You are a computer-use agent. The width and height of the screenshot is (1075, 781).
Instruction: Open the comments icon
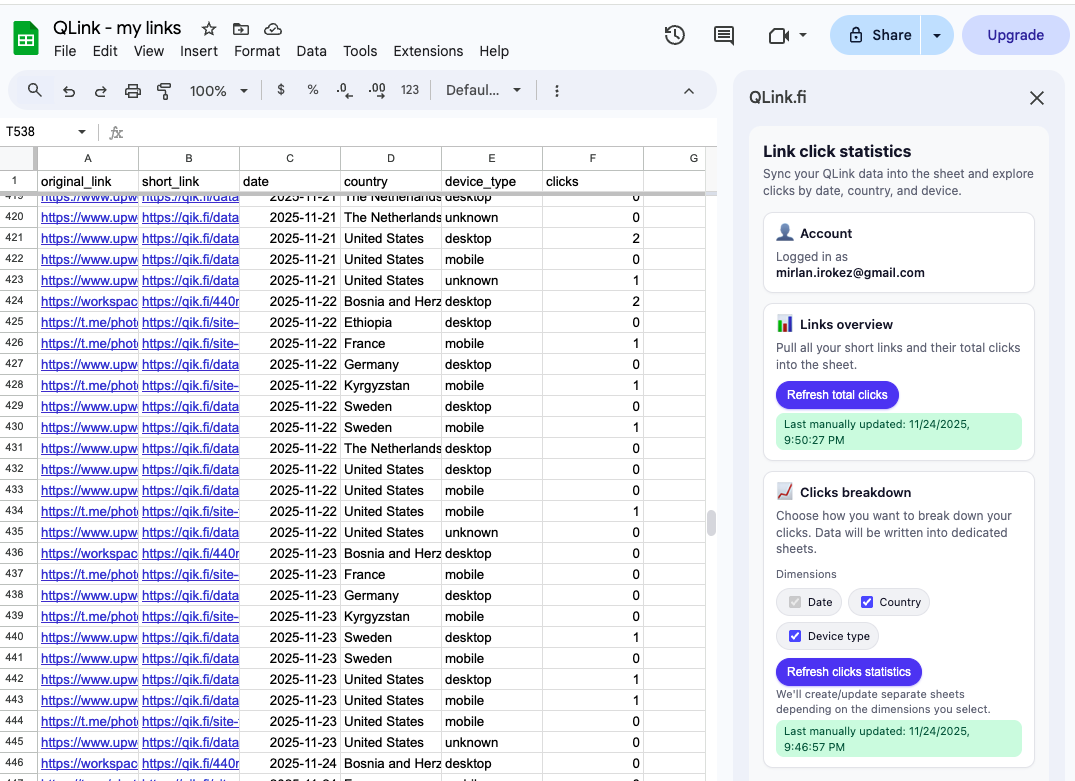[x=723, y=34]
